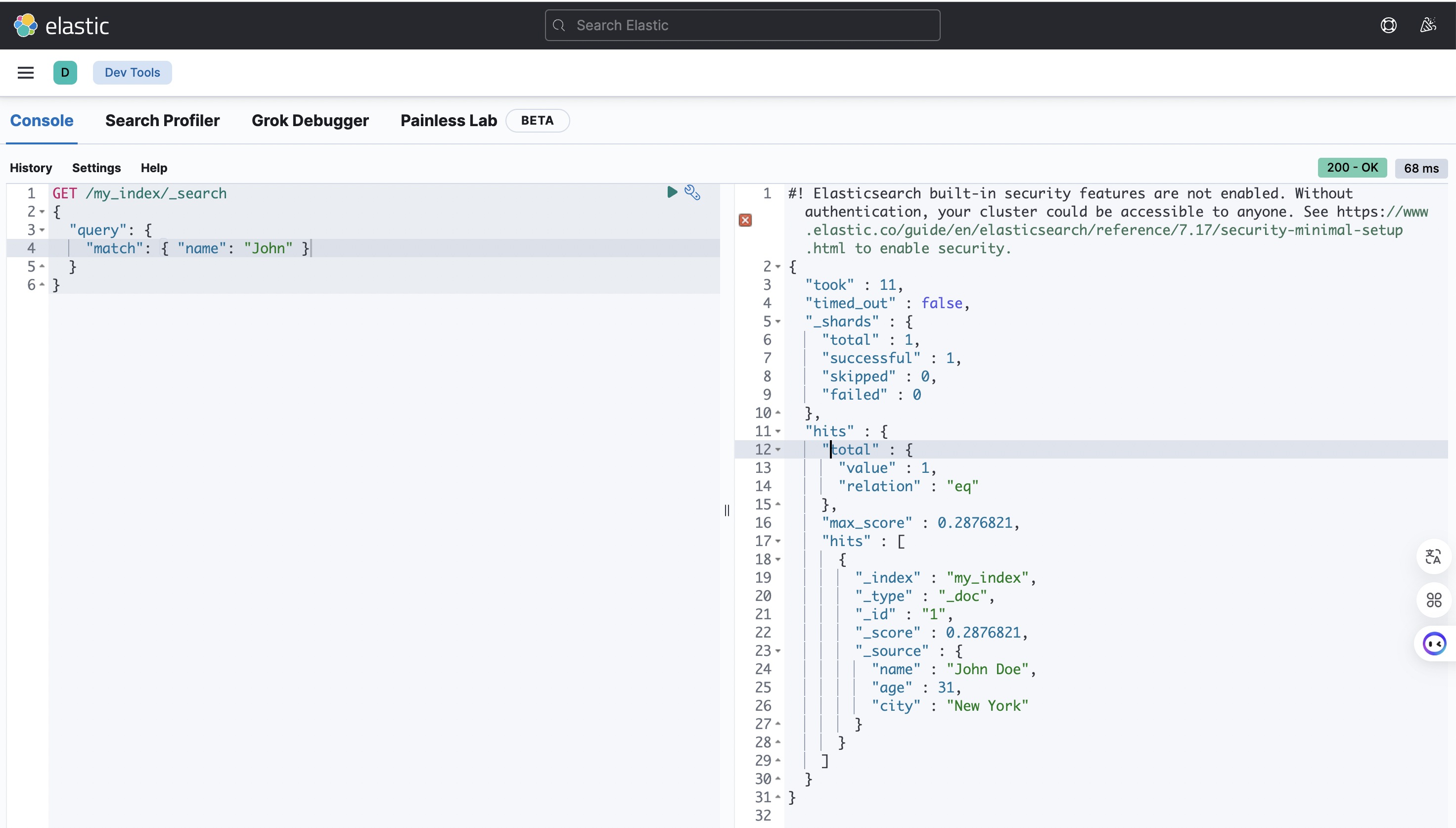Open the hamburger navigation menu
1456x828 pixels.
(x=26, y=72)
